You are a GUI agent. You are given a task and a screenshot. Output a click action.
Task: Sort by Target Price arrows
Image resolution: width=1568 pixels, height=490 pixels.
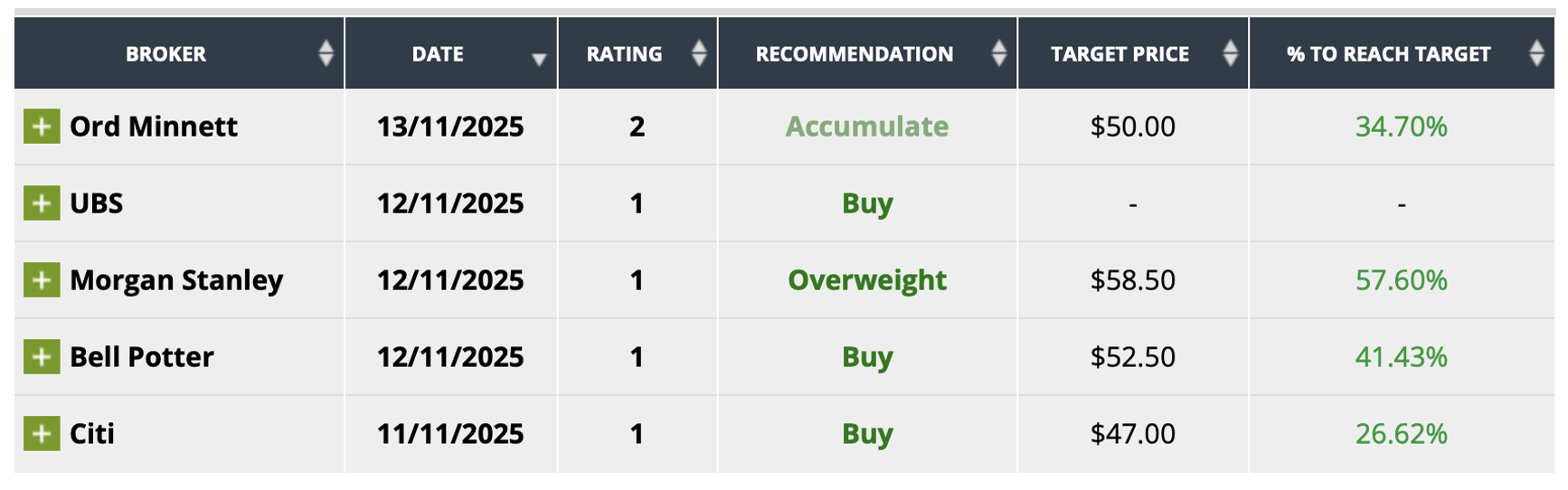[x=1230, y=54]
